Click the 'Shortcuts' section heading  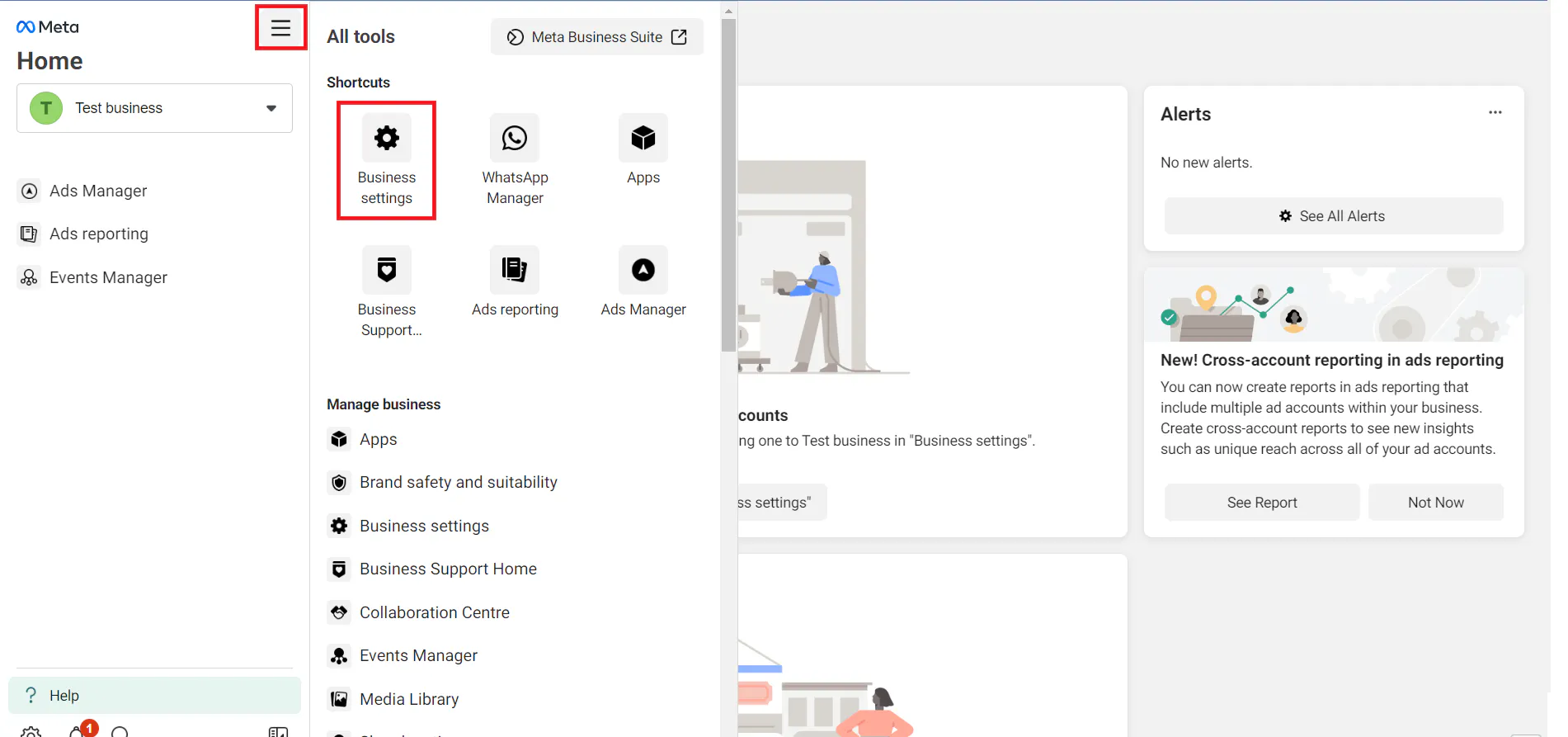click(358, 83)
